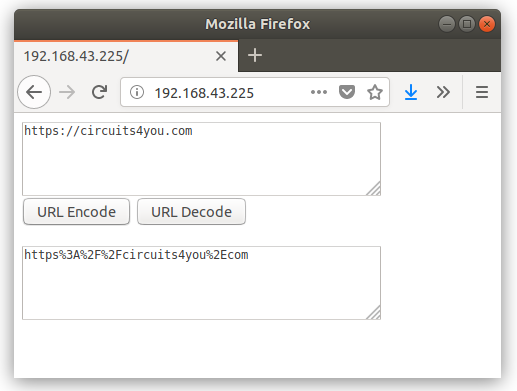
Task: Click inside the input text area
Action: coord(201,159)
